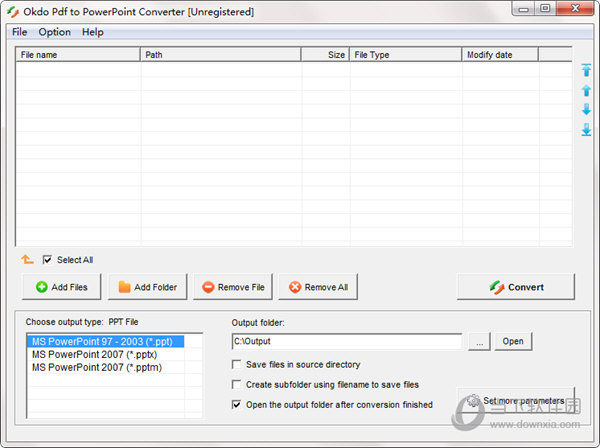The height and width of the screenshot is (448, 600).
Task: Move selected file to top of list
Action: pyautogui.click(x=586, y=70)
